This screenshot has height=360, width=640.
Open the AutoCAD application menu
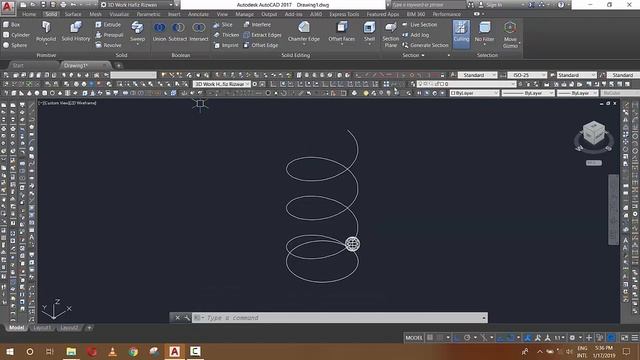point(7,7)
